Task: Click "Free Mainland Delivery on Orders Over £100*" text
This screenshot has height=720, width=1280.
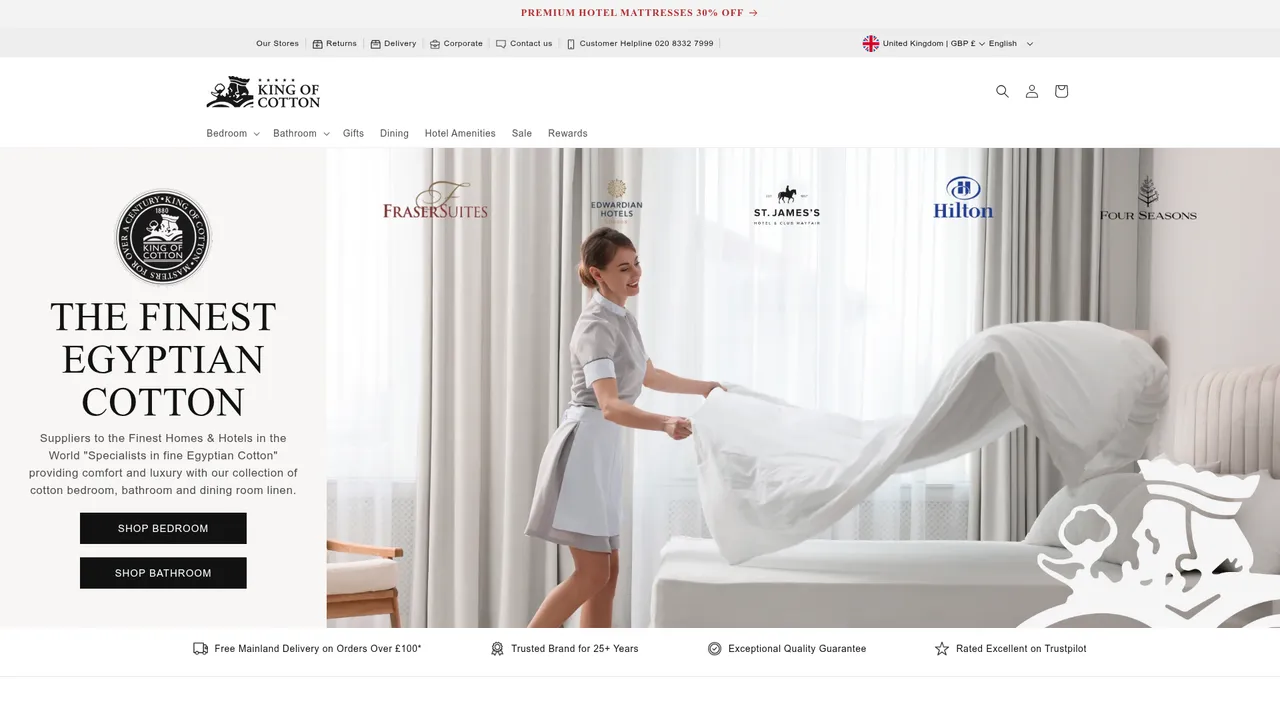Action: [318, 648]
